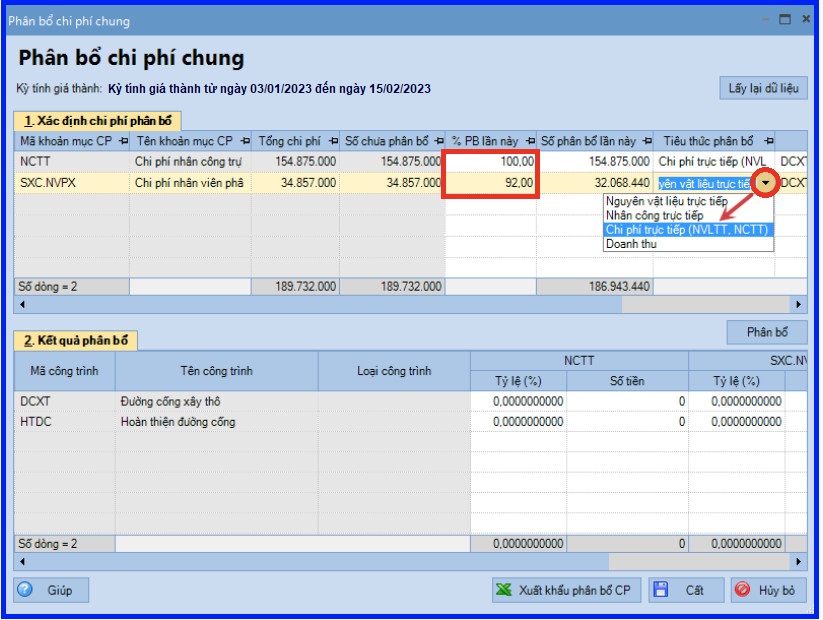Select the DCXT project code row
This screenshot has width=823, height=620.
pos(65,401)
